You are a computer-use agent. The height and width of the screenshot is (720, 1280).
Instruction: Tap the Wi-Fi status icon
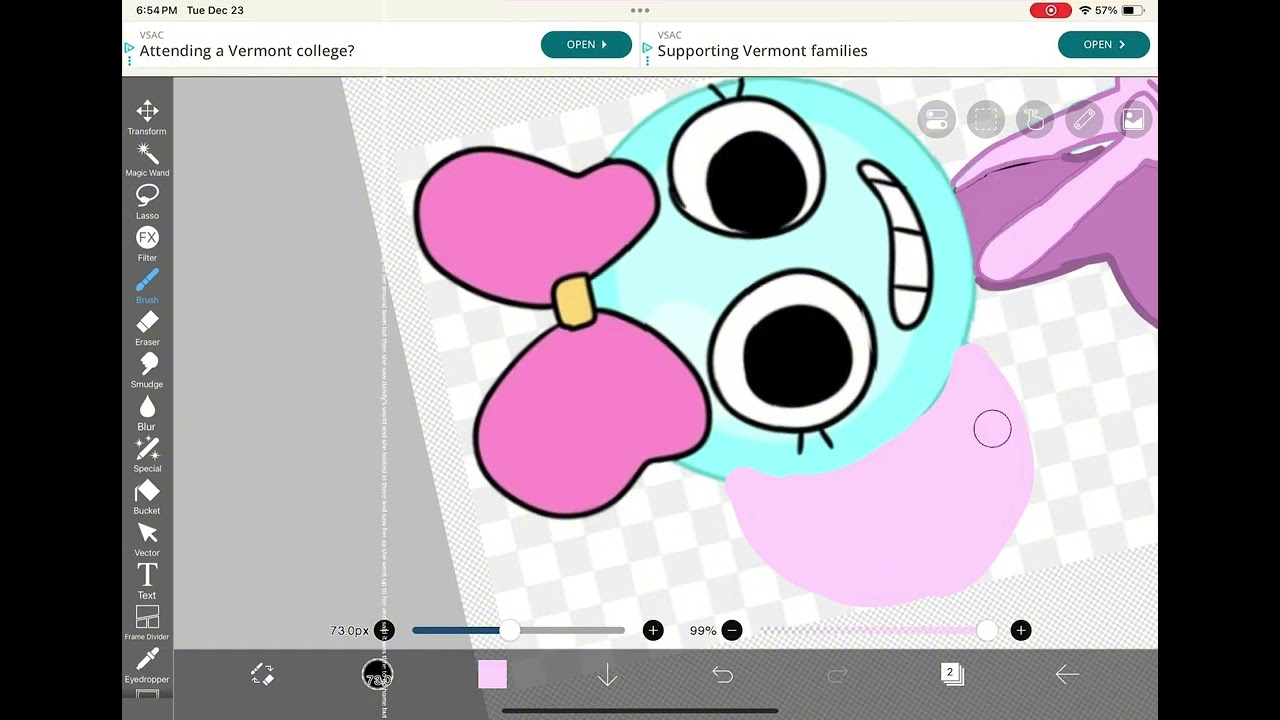tap(1085, 10)
